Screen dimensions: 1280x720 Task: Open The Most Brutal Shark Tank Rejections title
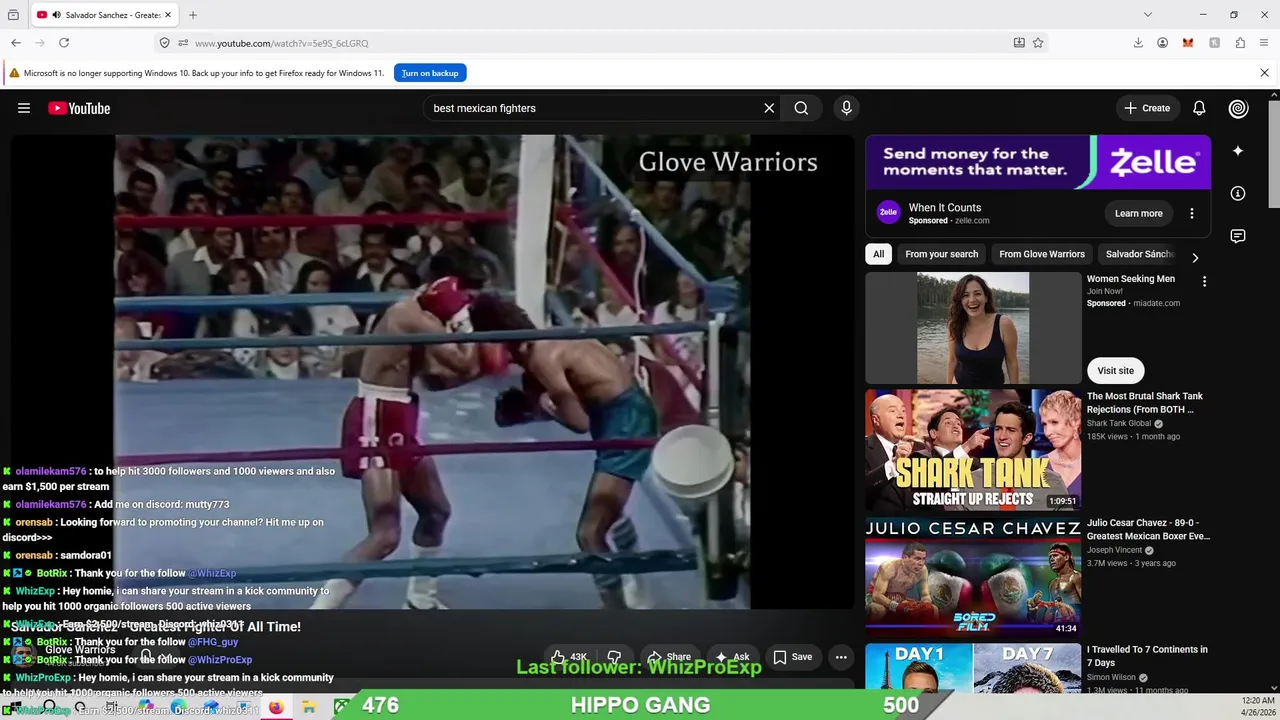(x=1145, y=403)
